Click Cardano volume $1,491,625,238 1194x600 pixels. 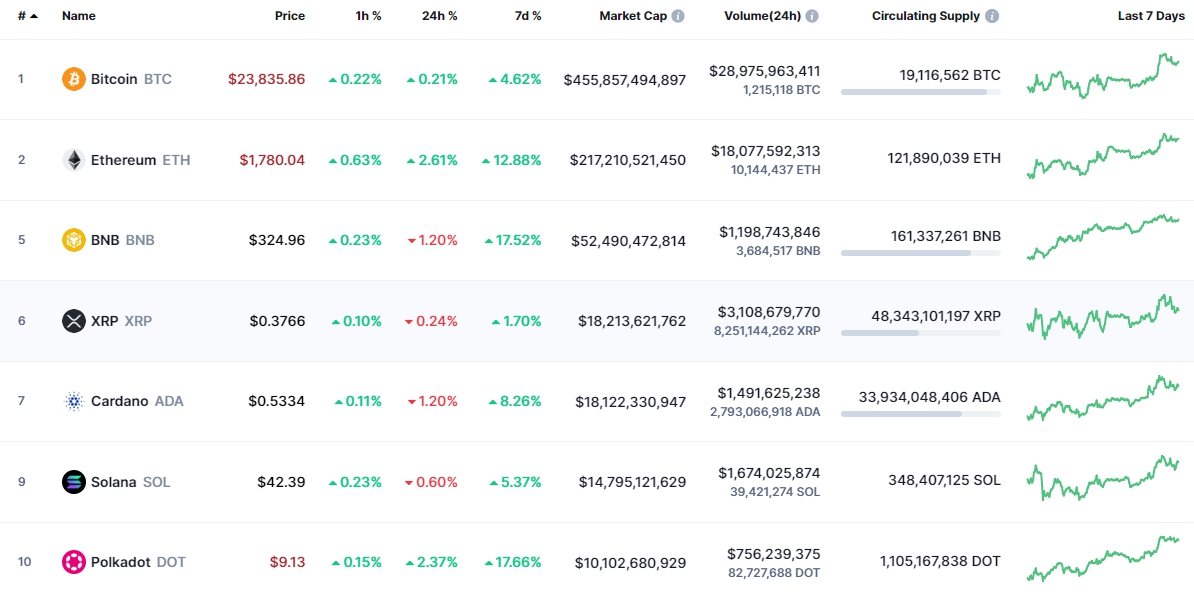click(x=769, y=393)
